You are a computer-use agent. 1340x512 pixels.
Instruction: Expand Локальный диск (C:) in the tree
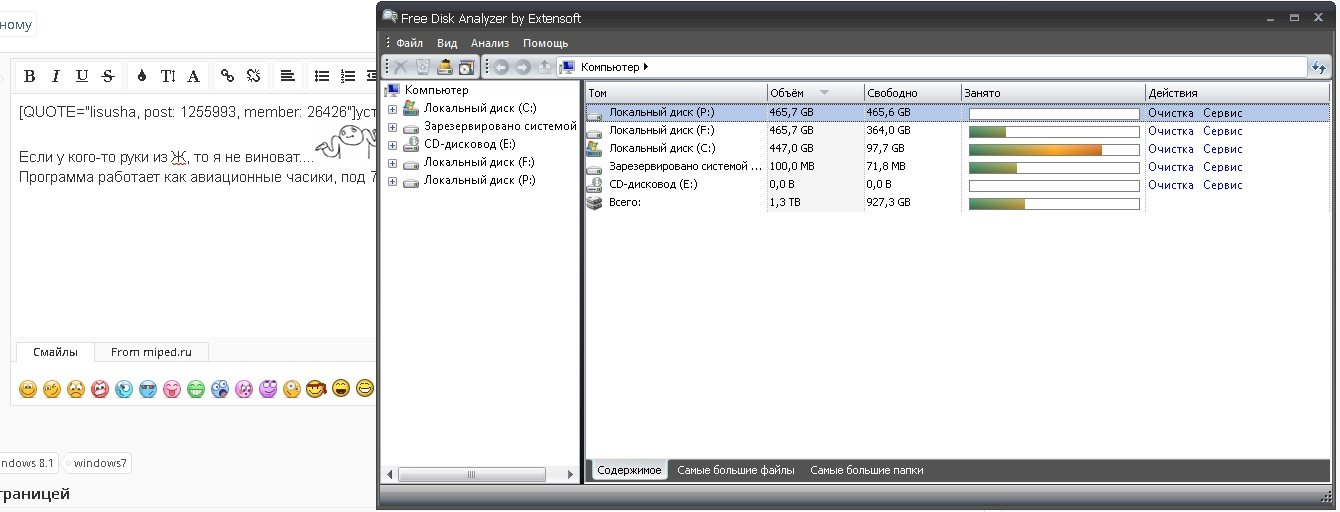point(393,109)
